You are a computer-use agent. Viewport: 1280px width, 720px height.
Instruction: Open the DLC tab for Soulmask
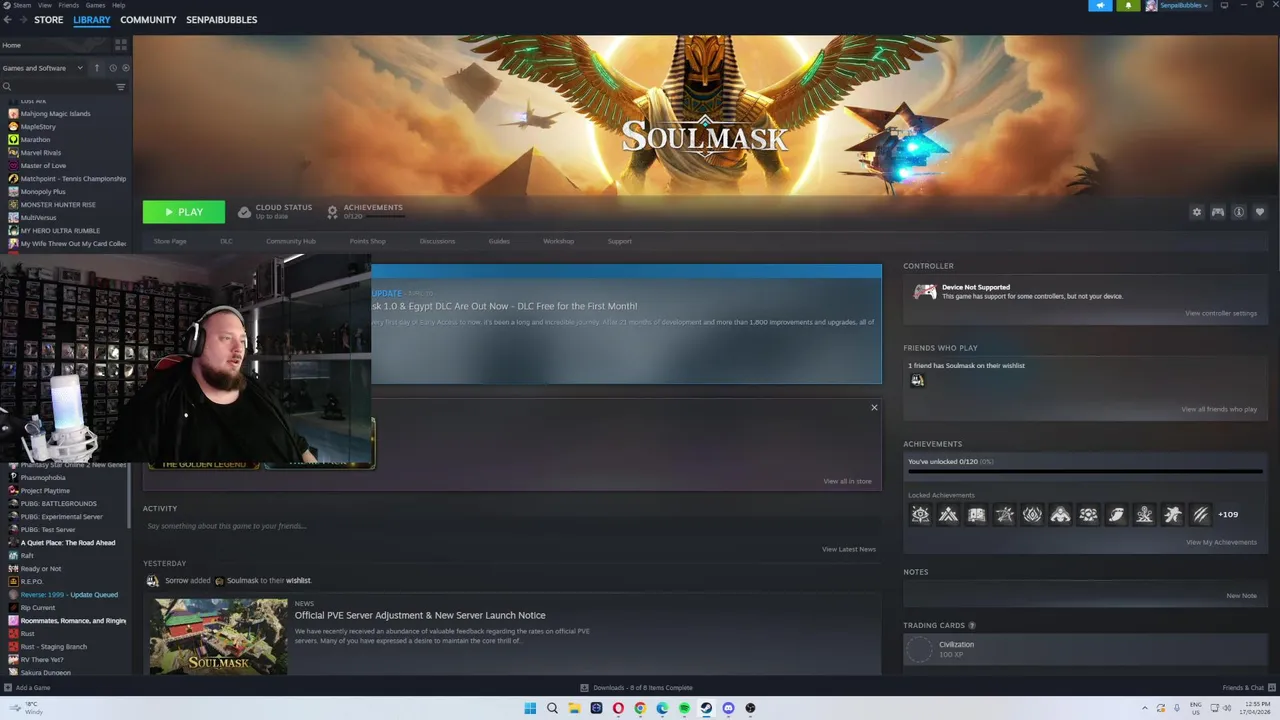[226, 241]
